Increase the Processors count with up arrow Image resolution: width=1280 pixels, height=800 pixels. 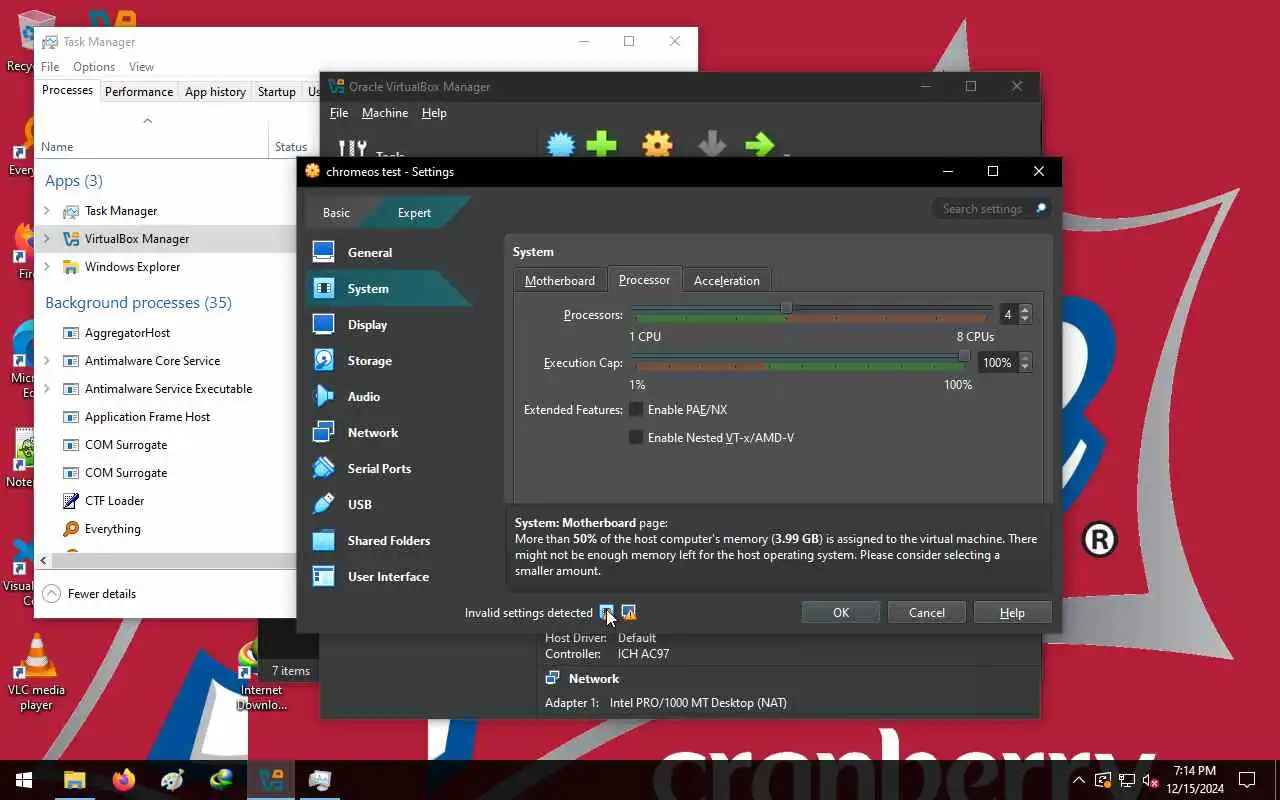click(x=1024, y=310)
